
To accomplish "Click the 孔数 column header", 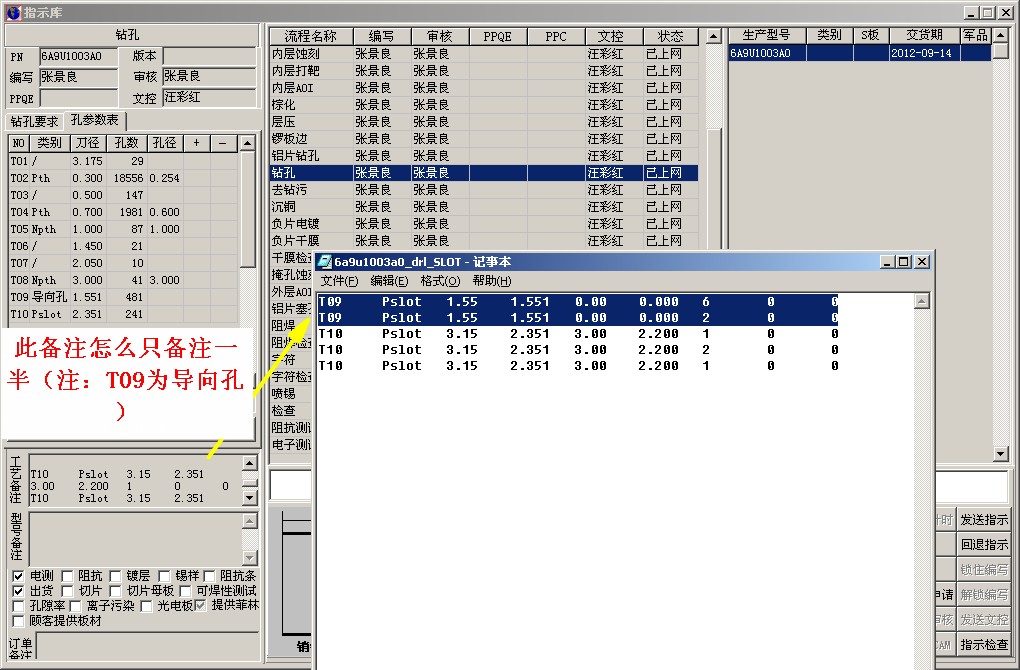I will 127,142.
